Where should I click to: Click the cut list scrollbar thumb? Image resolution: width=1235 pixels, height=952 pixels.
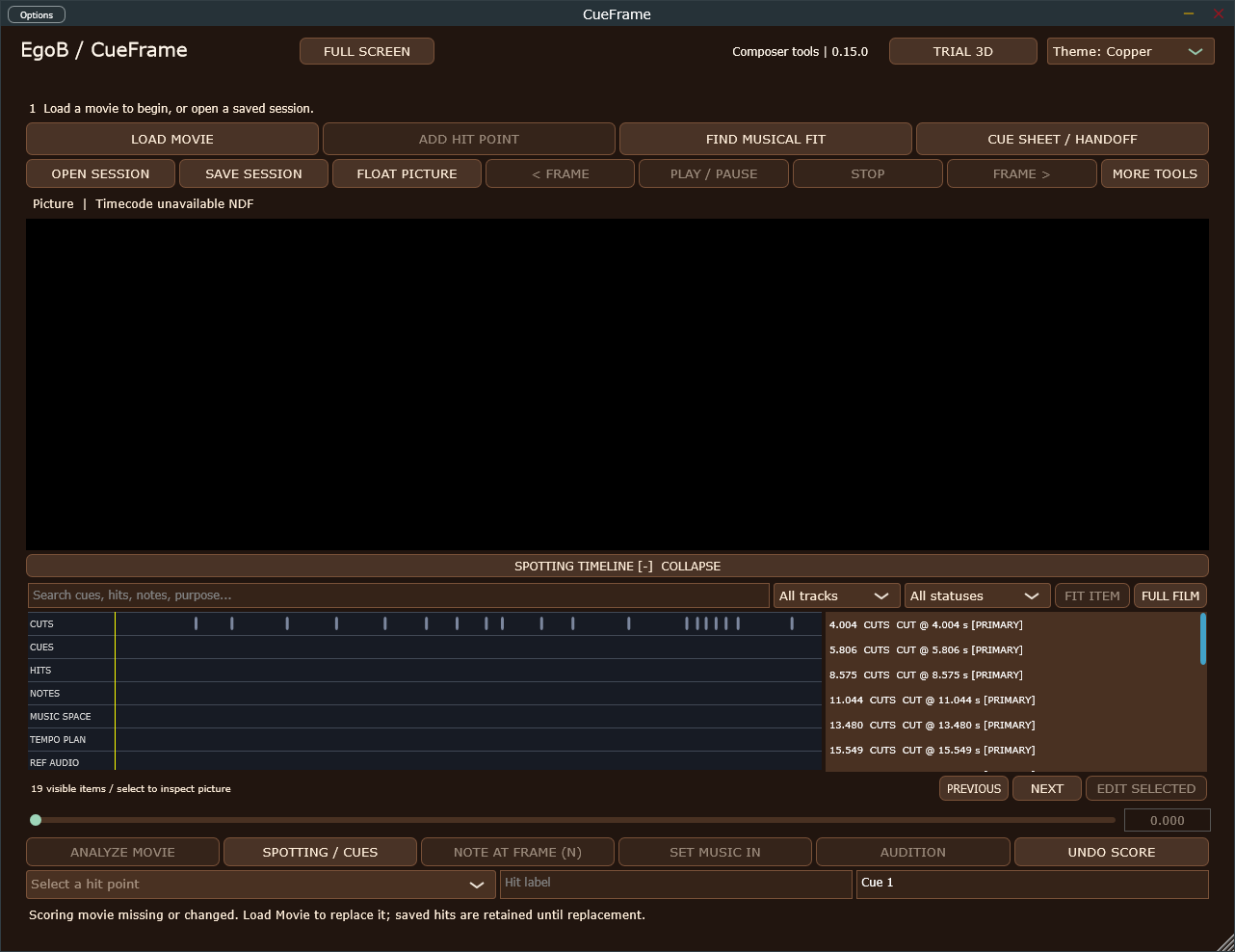1203,639
